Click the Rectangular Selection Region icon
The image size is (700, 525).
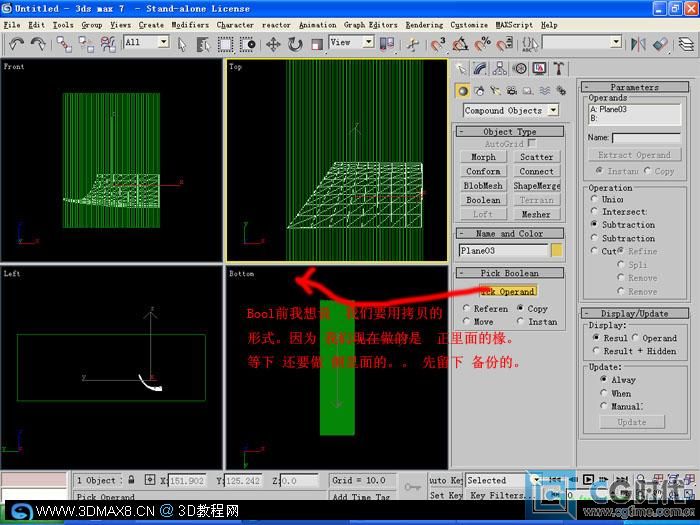point(225,44)
